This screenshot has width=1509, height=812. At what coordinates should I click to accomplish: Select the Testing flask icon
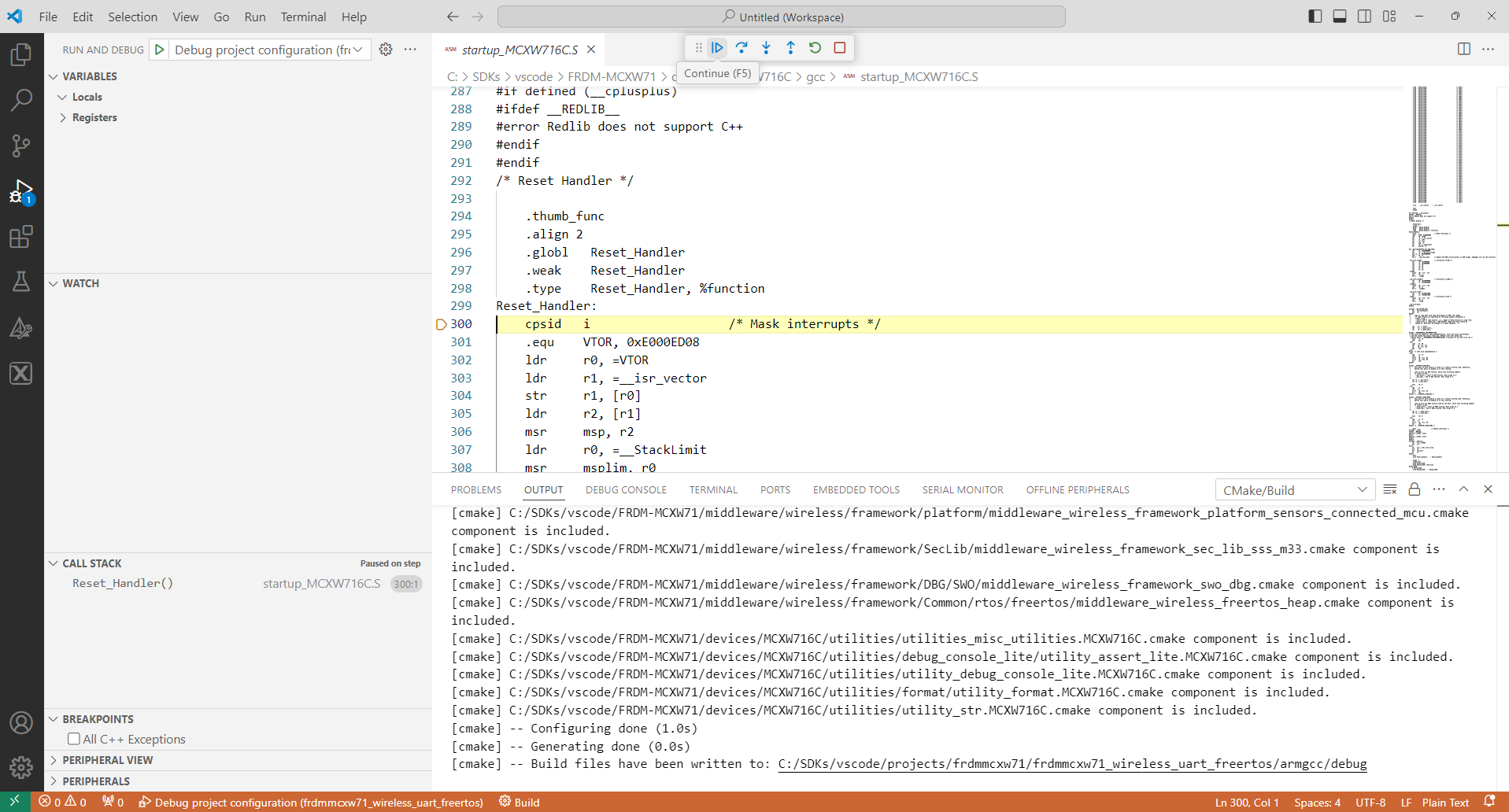click(x=21, y=282)
